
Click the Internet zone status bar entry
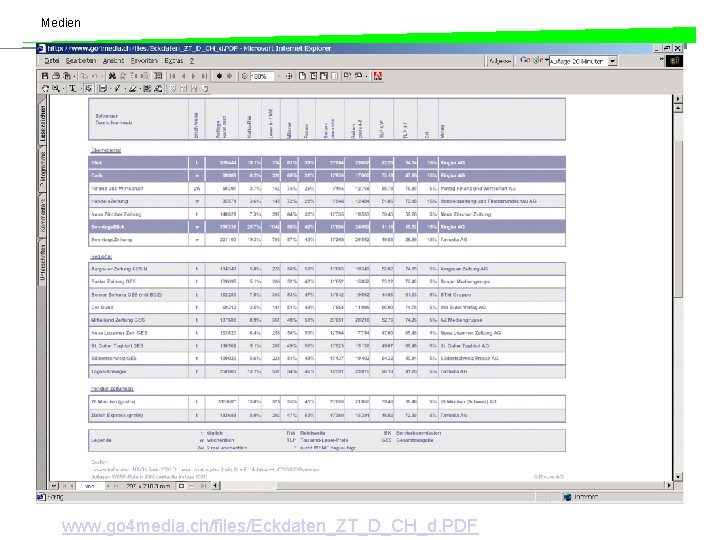click(580, 497)
